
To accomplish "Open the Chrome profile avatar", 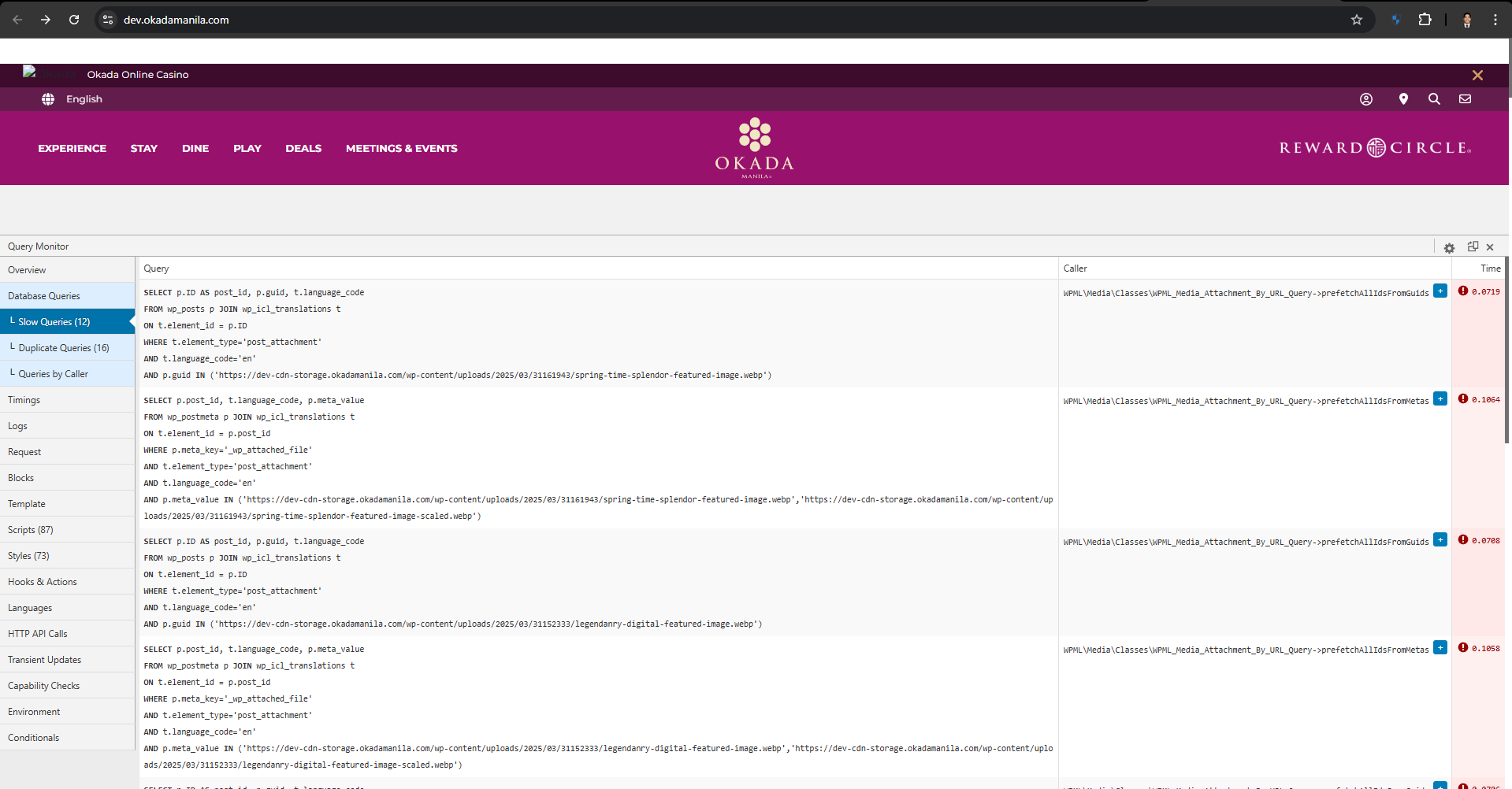I will coord(1467,20).
